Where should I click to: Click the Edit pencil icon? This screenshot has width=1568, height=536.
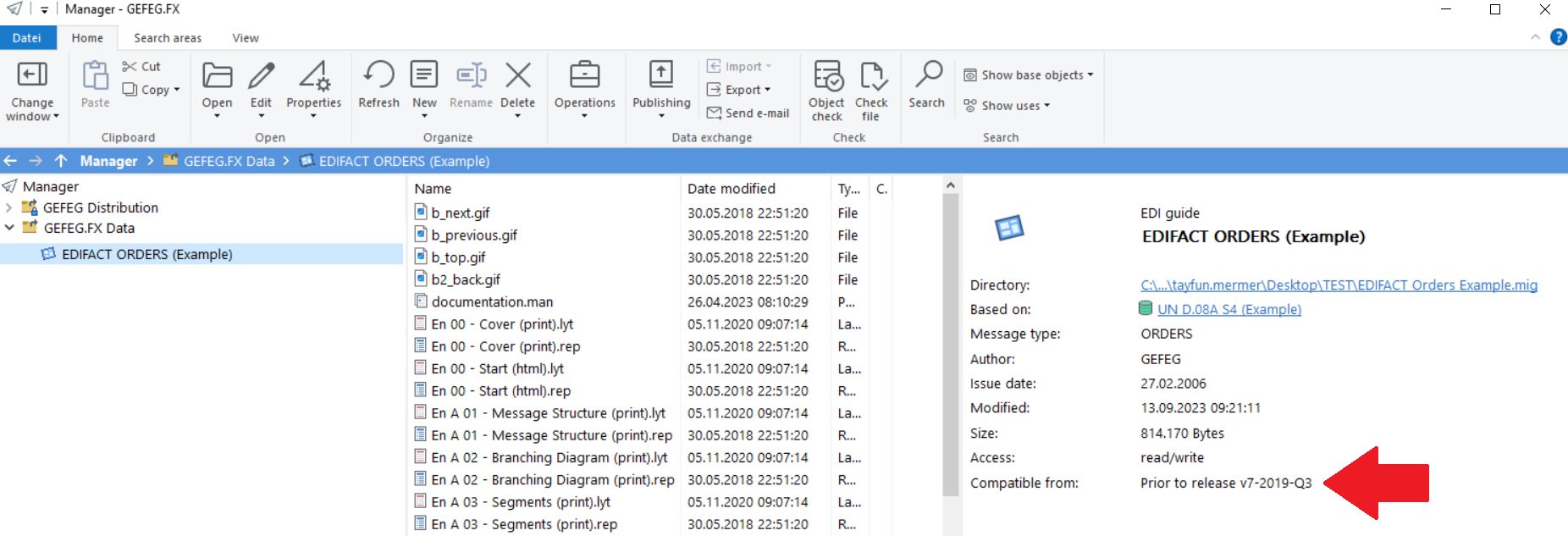click(261, 75)
